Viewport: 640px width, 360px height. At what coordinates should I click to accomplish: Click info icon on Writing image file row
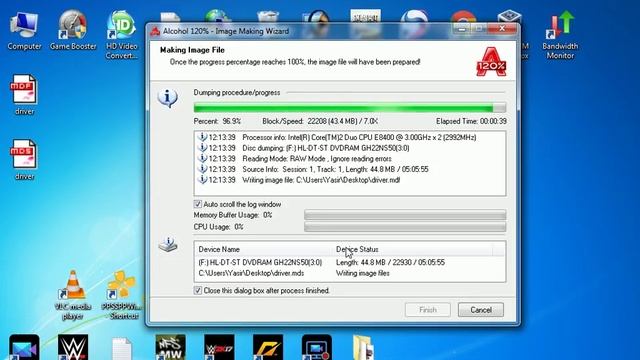pos(202,180)
